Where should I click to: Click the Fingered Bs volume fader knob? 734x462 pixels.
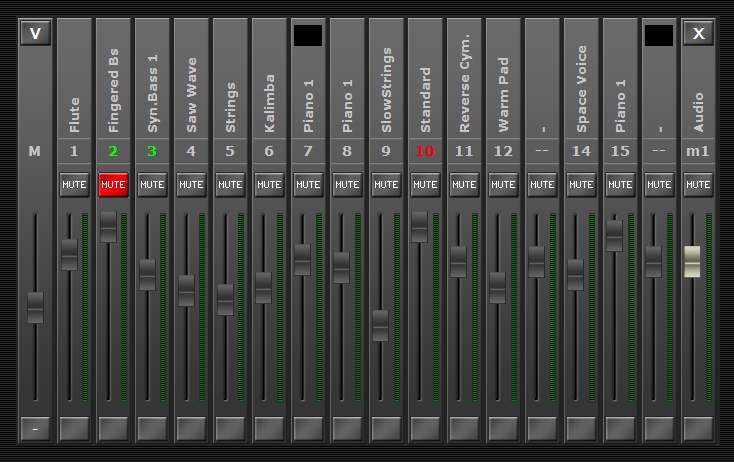point(109,227)
